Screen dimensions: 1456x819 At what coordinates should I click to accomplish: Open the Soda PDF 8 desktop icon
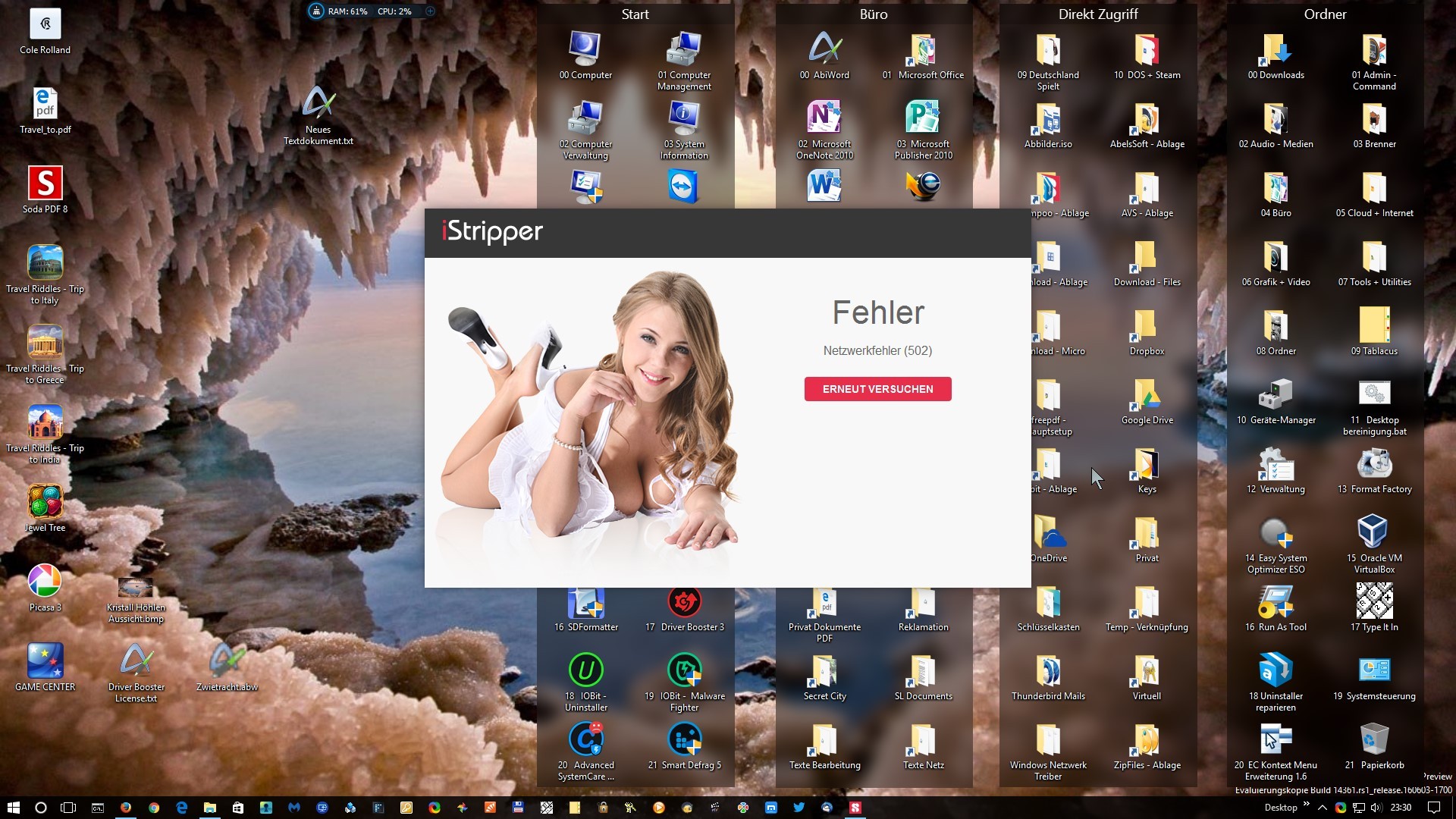click(45, 184)
